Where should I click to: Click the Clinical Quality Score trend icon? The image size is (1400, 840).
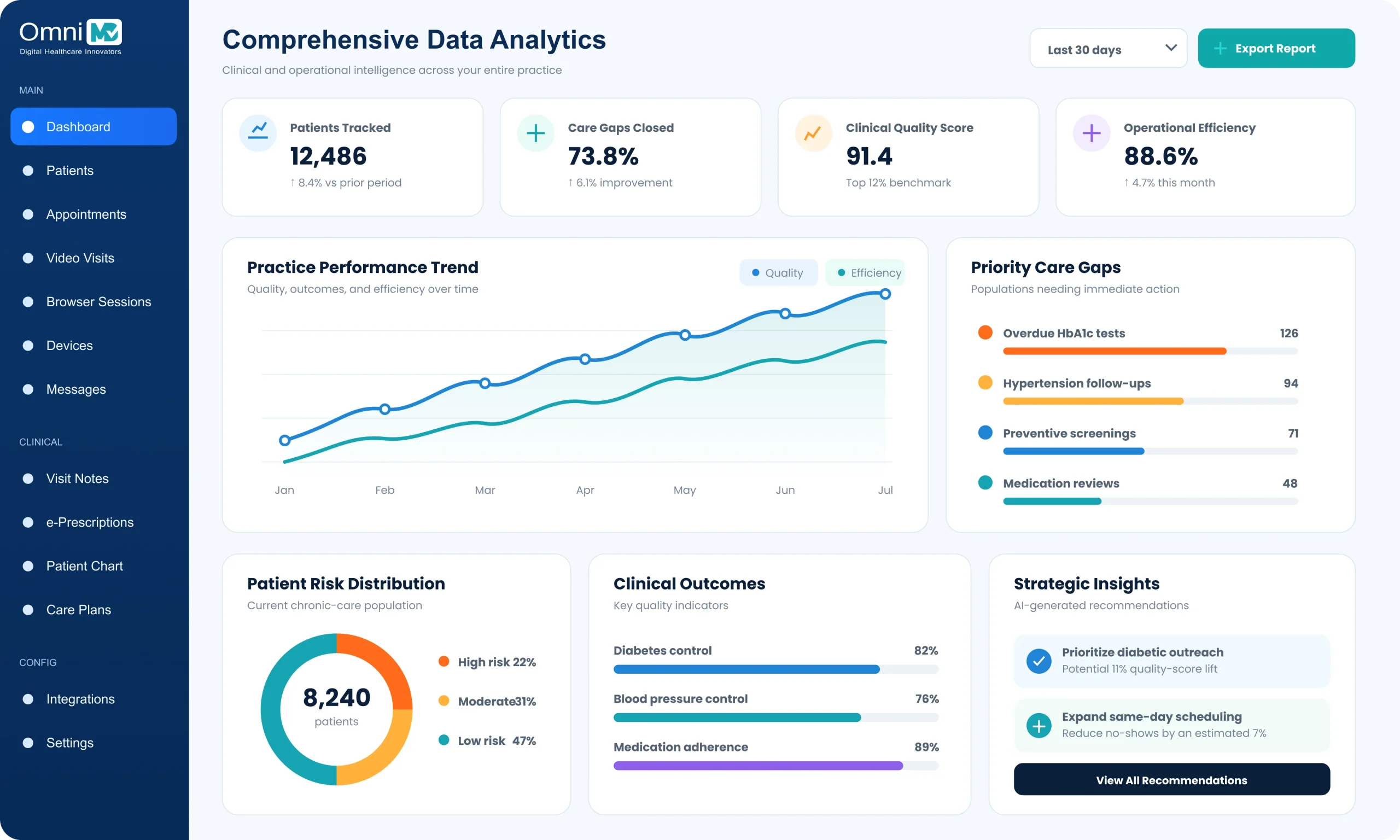pyautogui.click(x=814, y=133)
